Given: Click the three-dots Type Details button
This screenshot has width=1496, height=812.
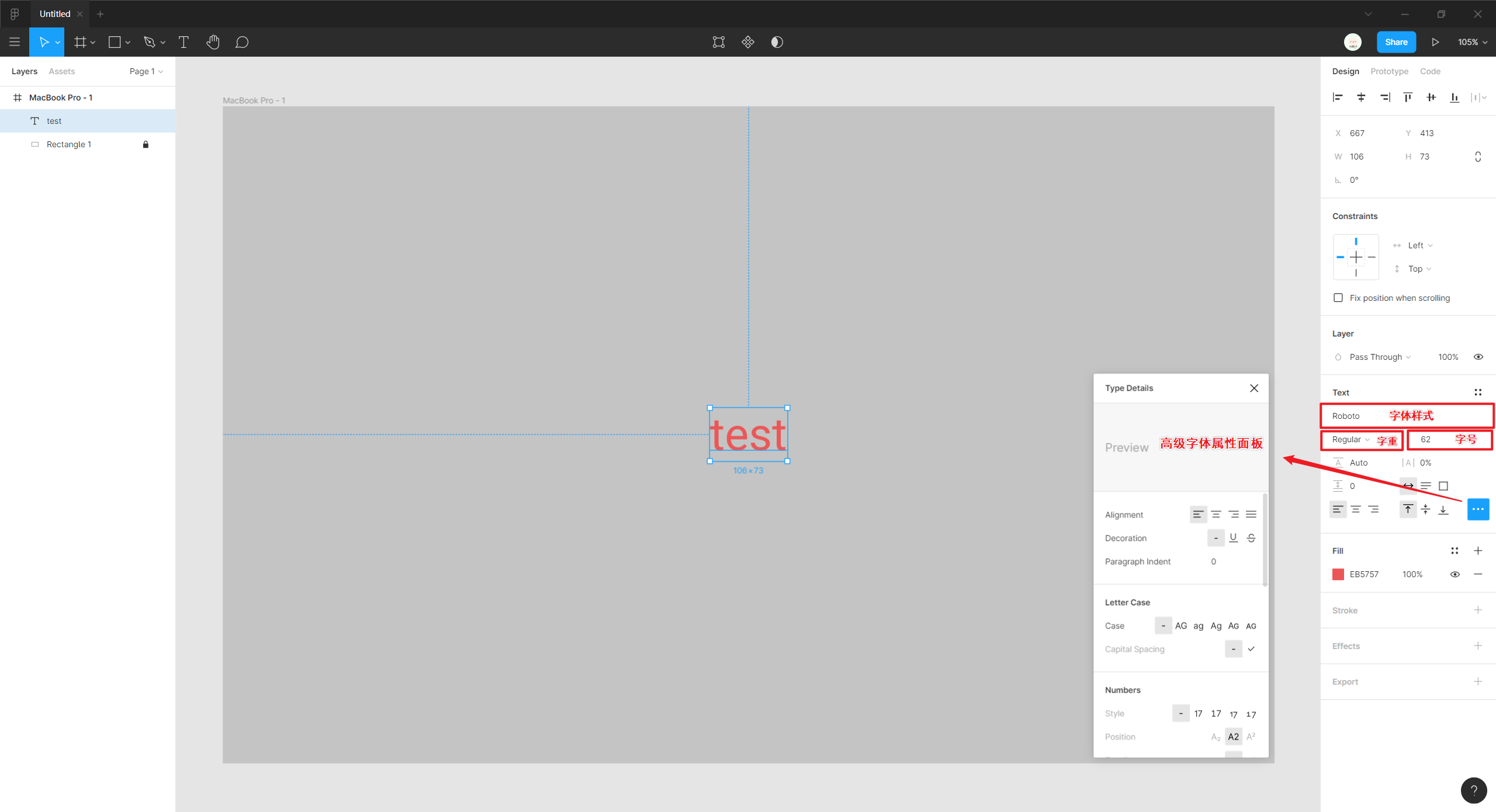Looking at the screenshot, I should click(x=1478, y=509).
